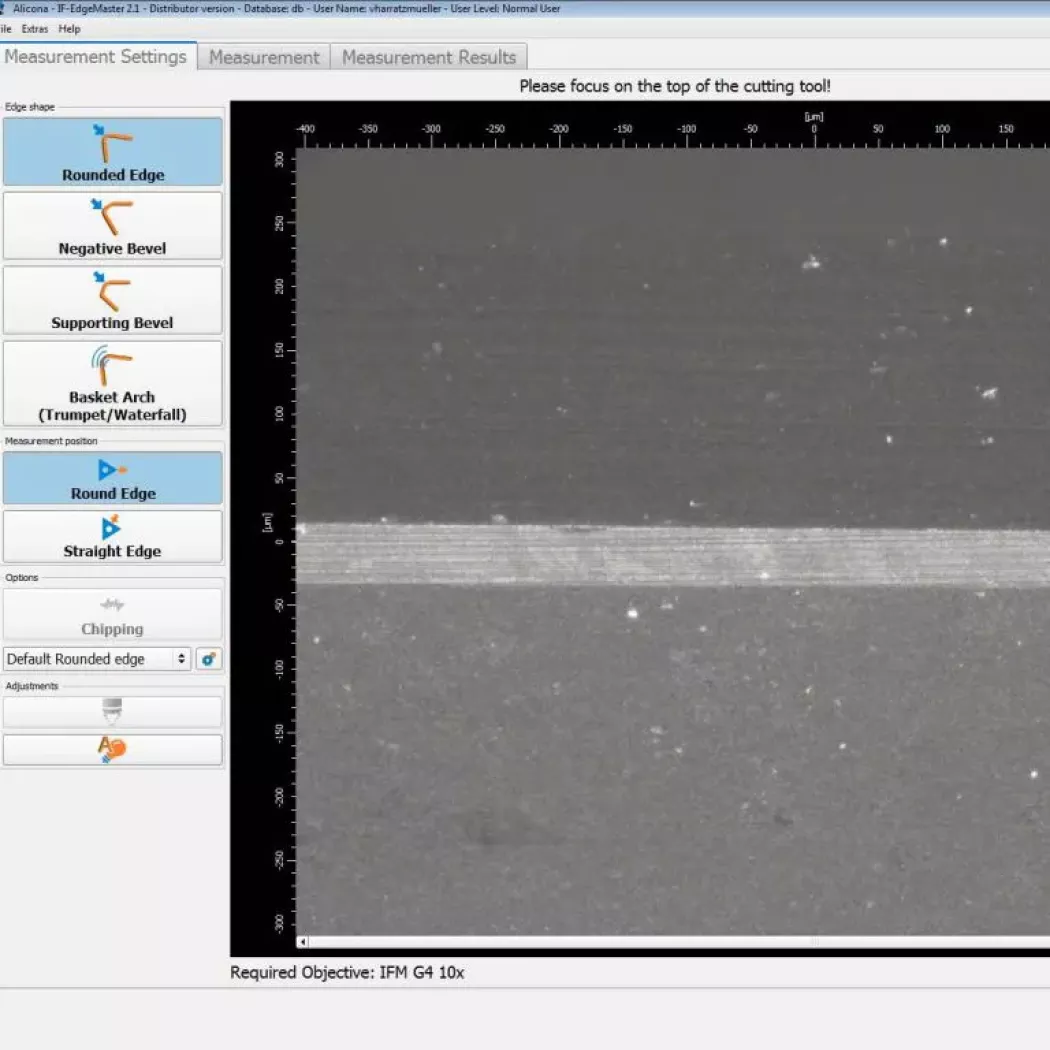The width and height of the screenshot is (1050, 1050).
Task: Click the objective lens adjustment button
Action: click(x=112, y=712)
